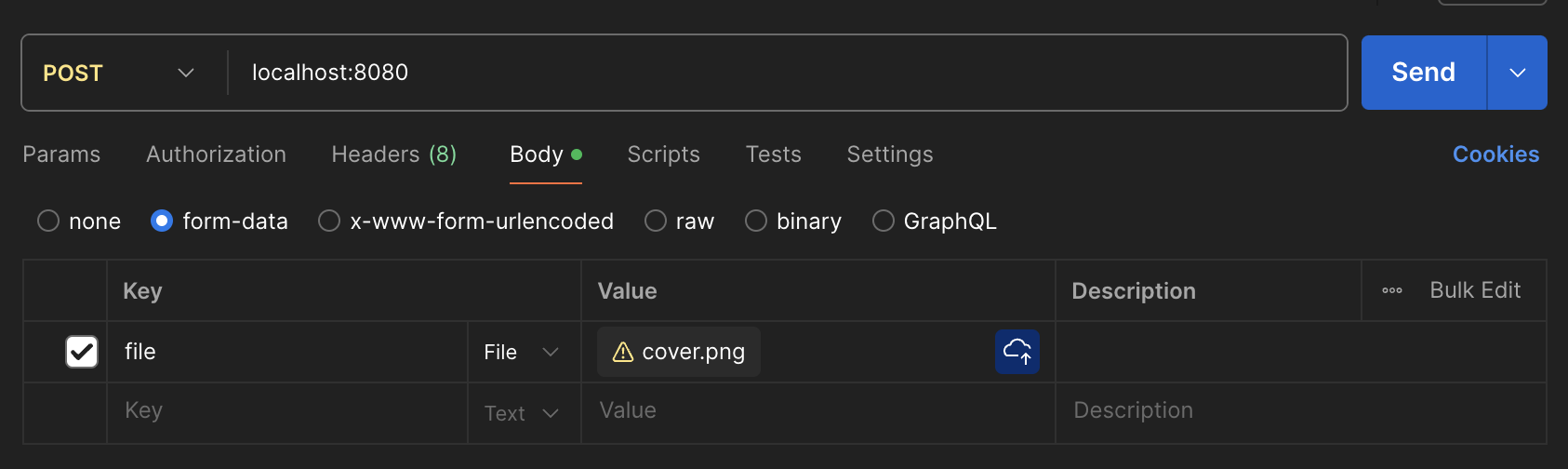Open the POST method dropdown

click(119, 73)
